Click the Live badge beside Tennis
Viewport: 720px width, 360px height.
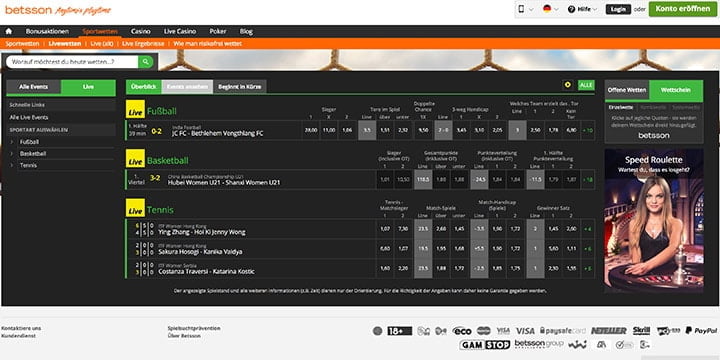[x=135, y=208]
